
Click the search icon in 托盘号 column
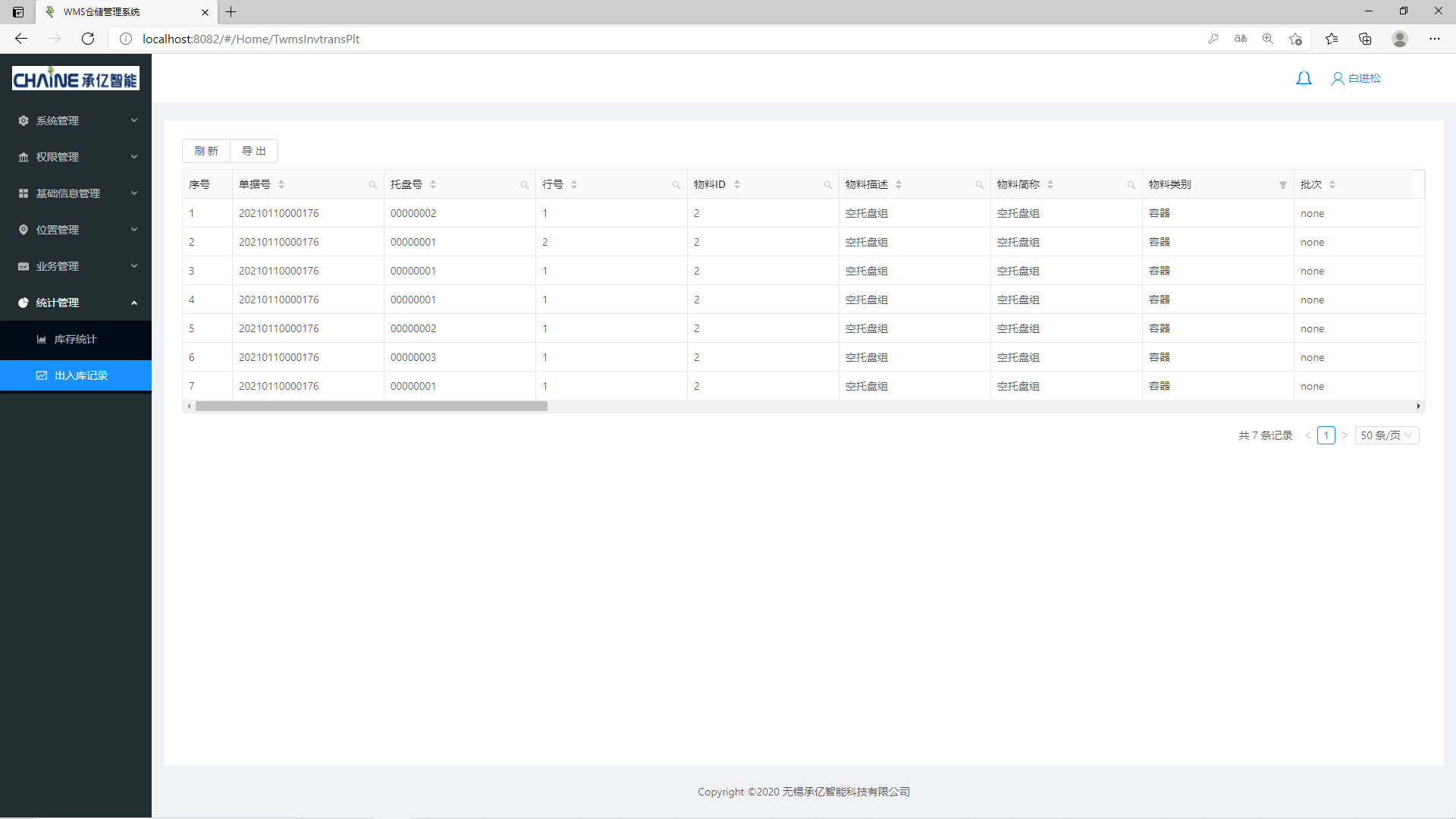(525, 185)
